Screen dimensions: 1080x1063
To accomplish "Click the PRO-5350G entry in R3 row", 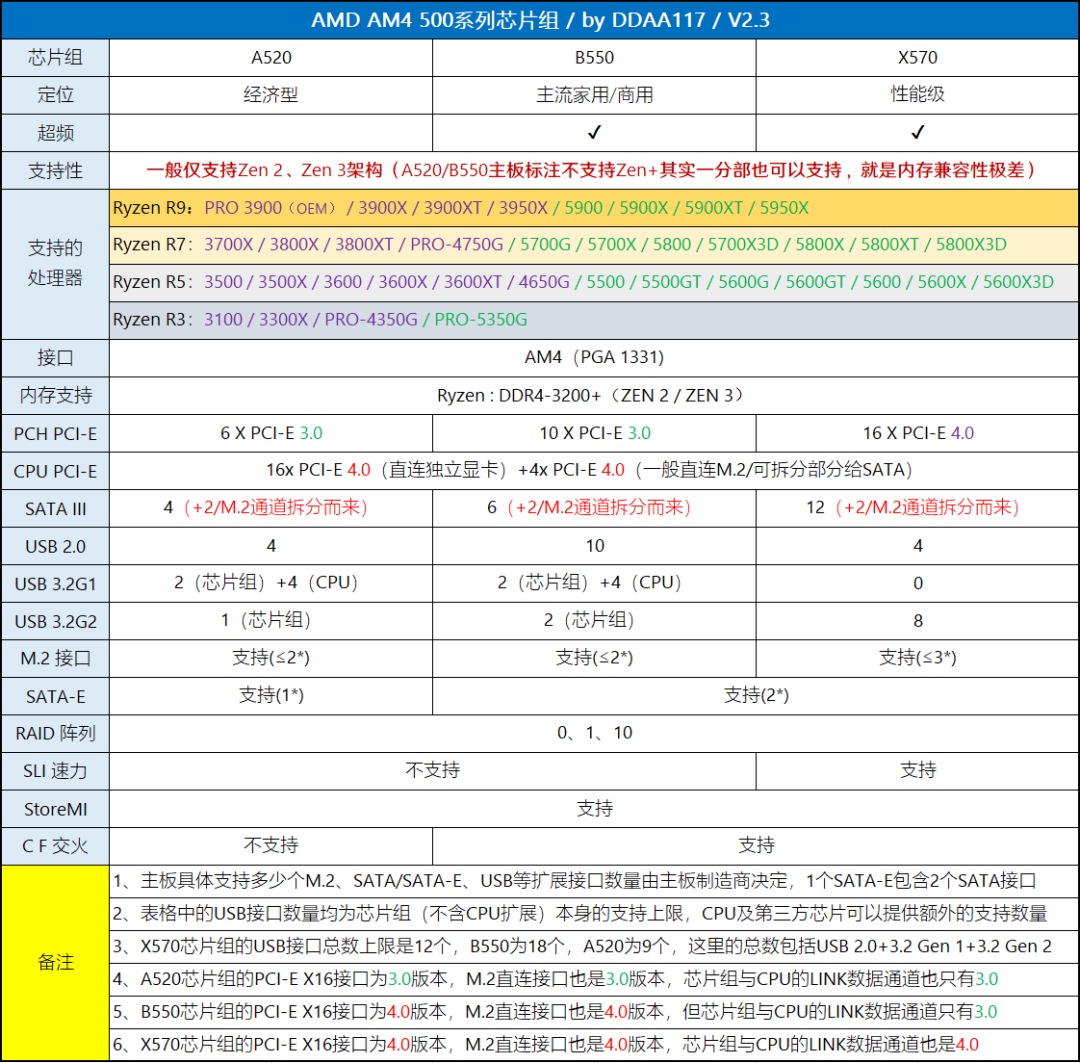I will coord(481,320).
